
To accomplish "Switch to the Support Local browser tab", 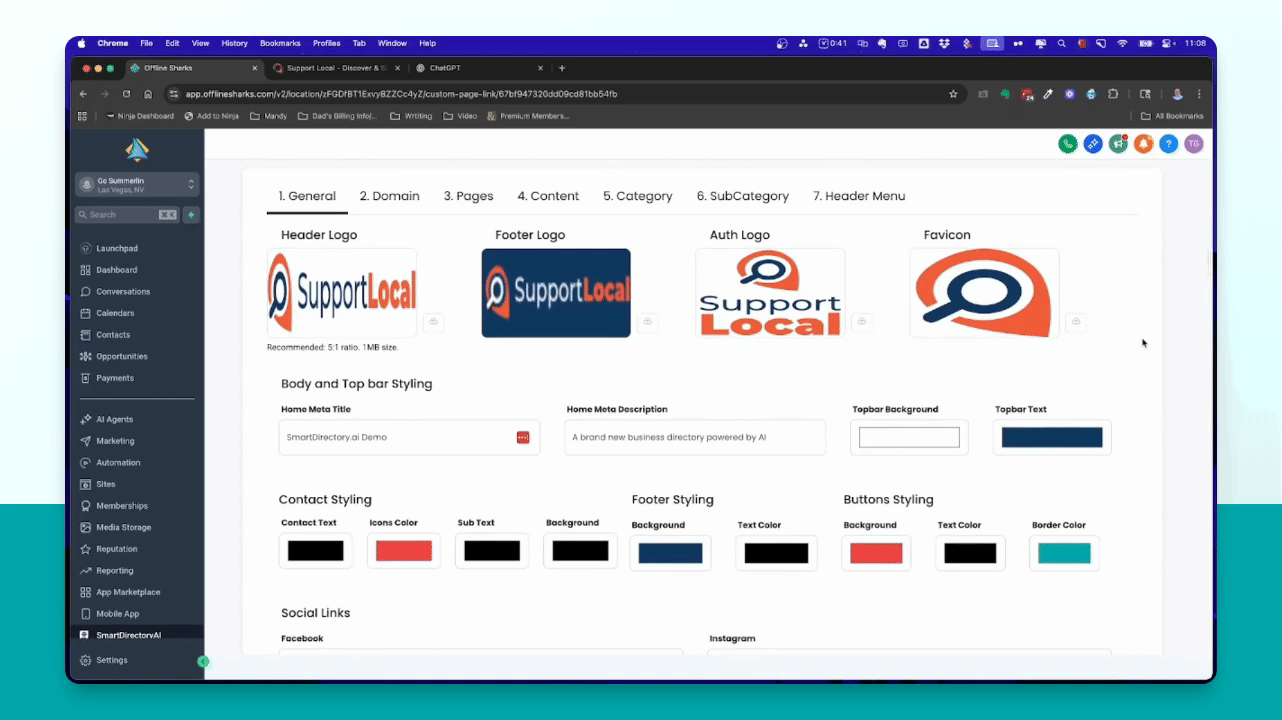I will pyautogui.click(x=336, y=68).
